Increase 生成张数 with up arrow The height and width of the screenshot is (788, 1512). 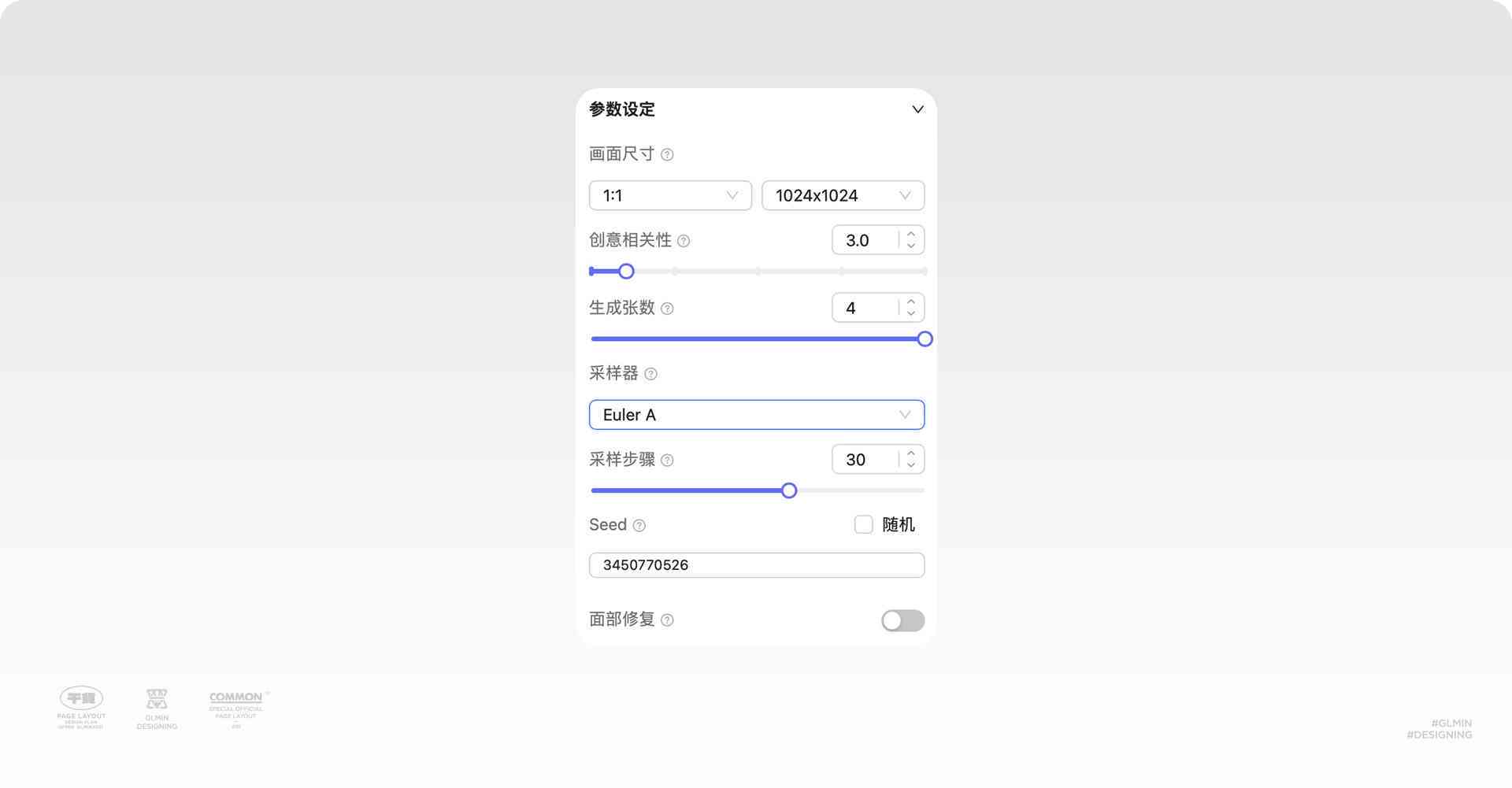pos(911,302)
